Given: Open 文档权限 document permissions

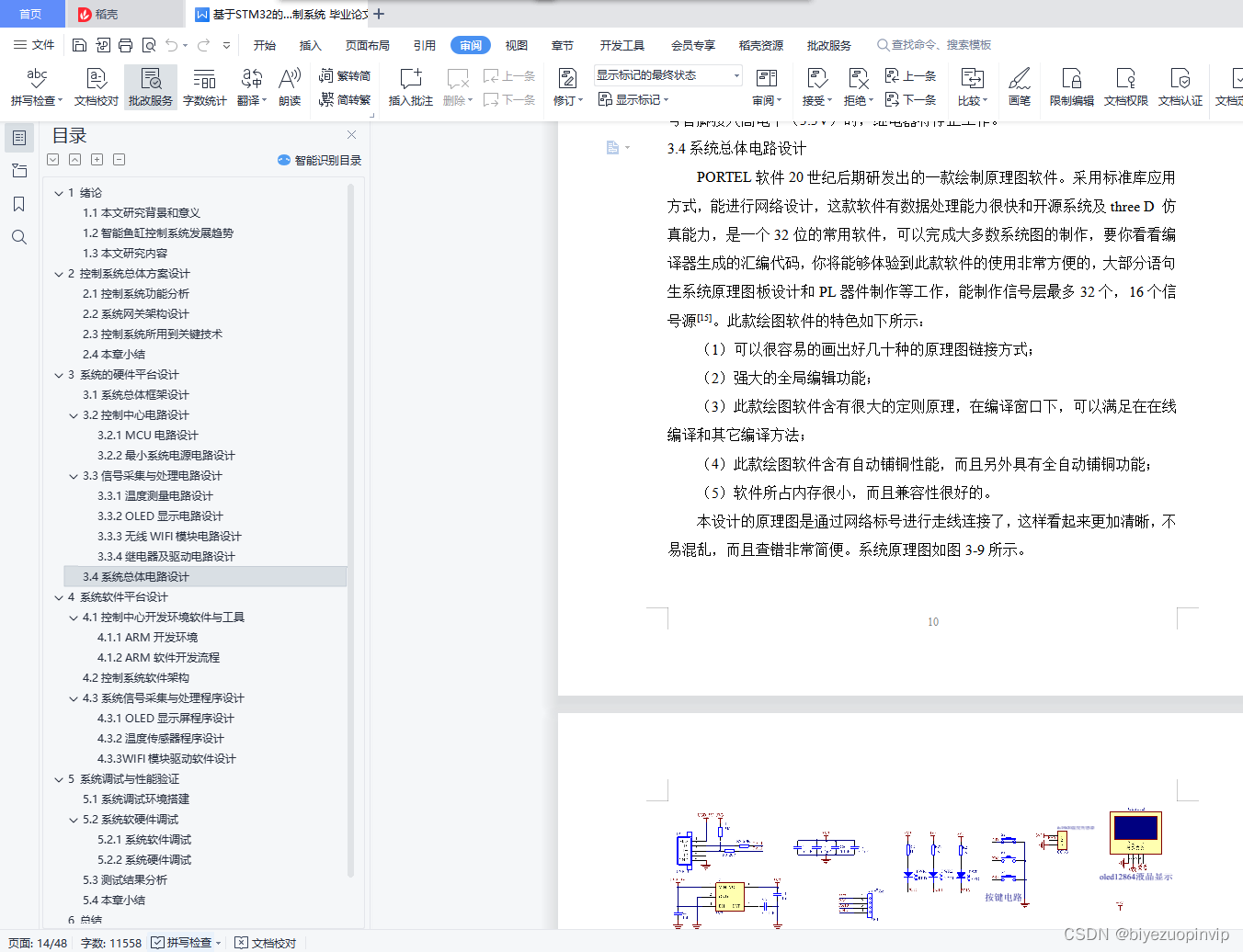Looking at the screenshot, I should click(x=1125, y=87).
